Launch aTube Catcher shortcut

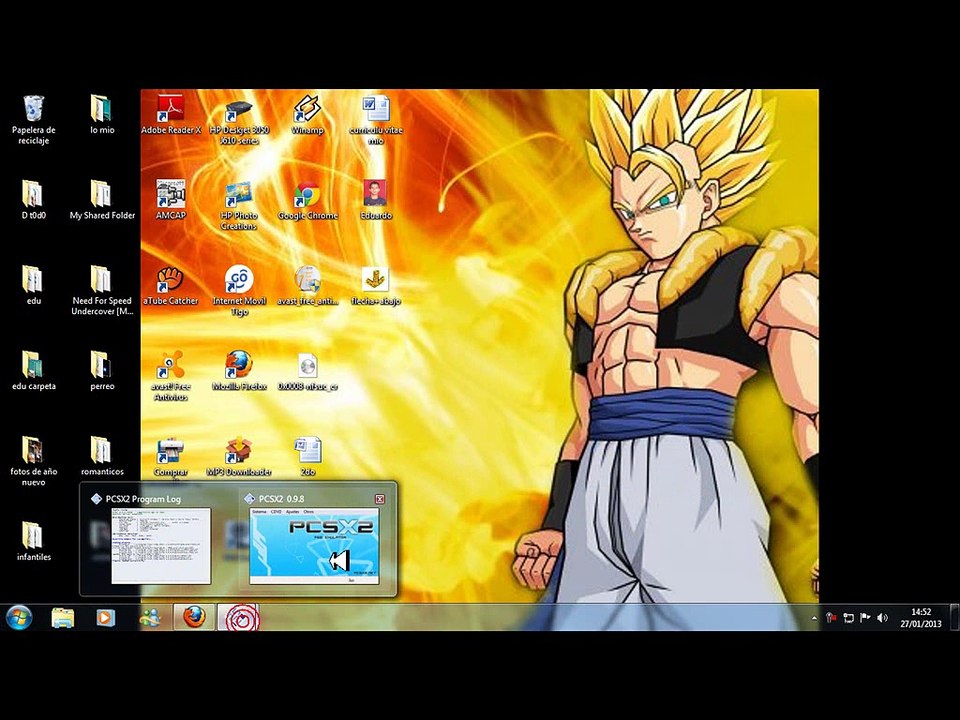pyautogui.click(x=171, y=280)
